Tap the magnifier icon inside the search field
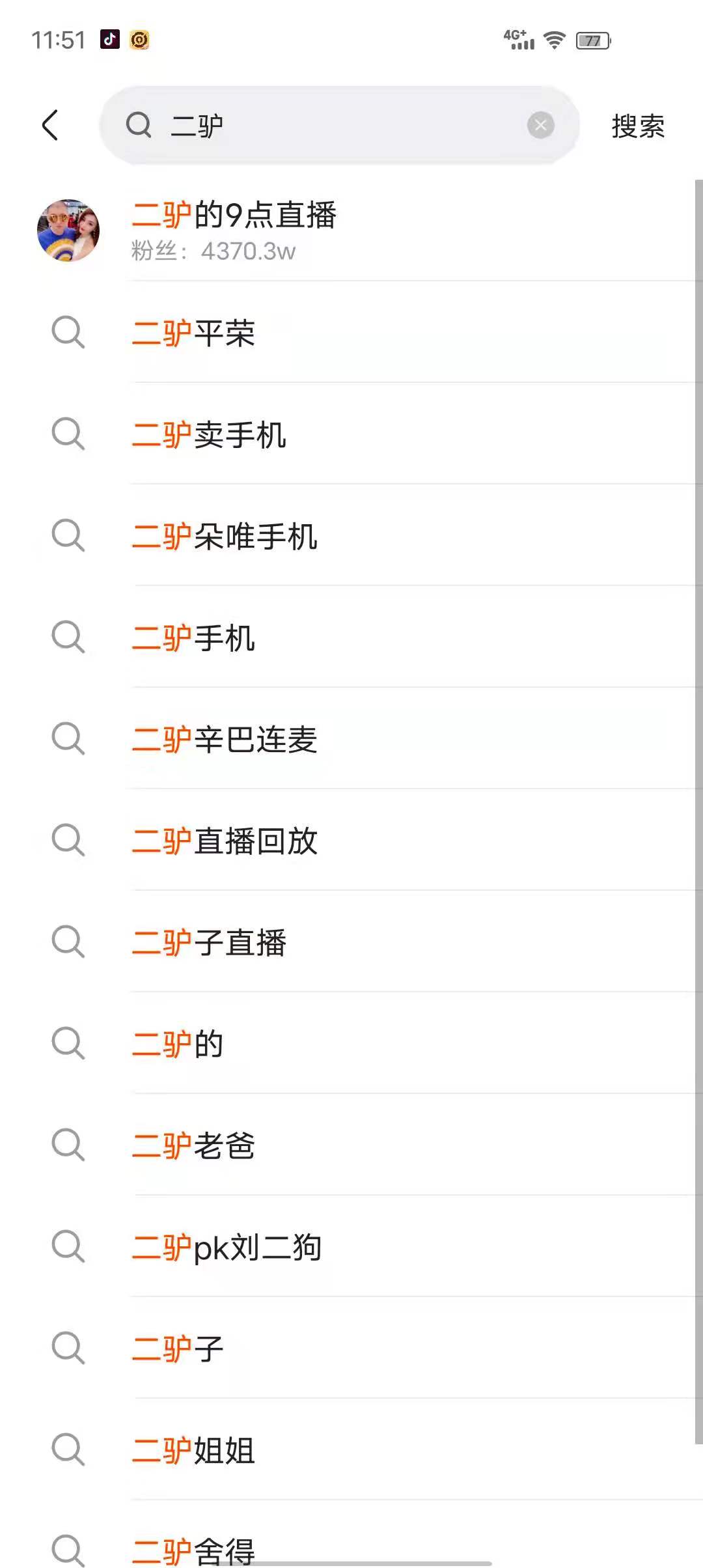703x1568 pixels. point(139,125)
